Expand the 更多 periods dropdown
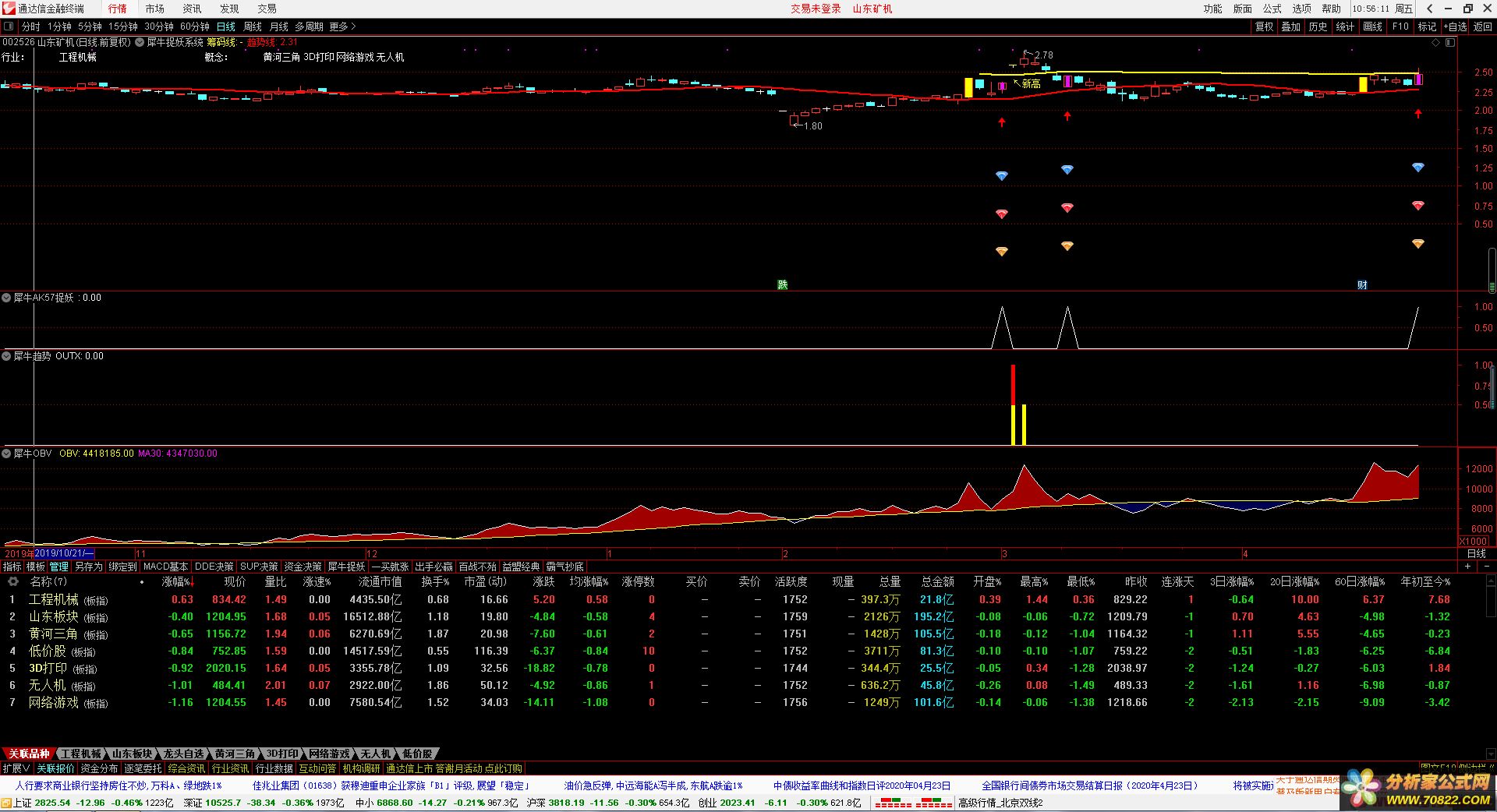 tap(342, 26)
